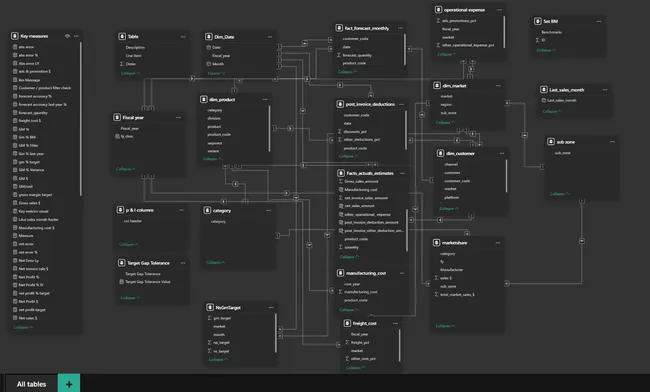Select segment field in dim_product
The height and width of the screenshot is (392, 650).
tap(215, 143)
